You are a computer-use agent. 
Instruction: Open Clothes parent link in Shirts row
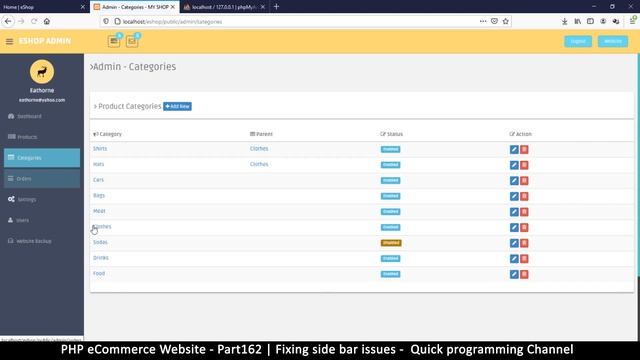click(x=259, y=149)
